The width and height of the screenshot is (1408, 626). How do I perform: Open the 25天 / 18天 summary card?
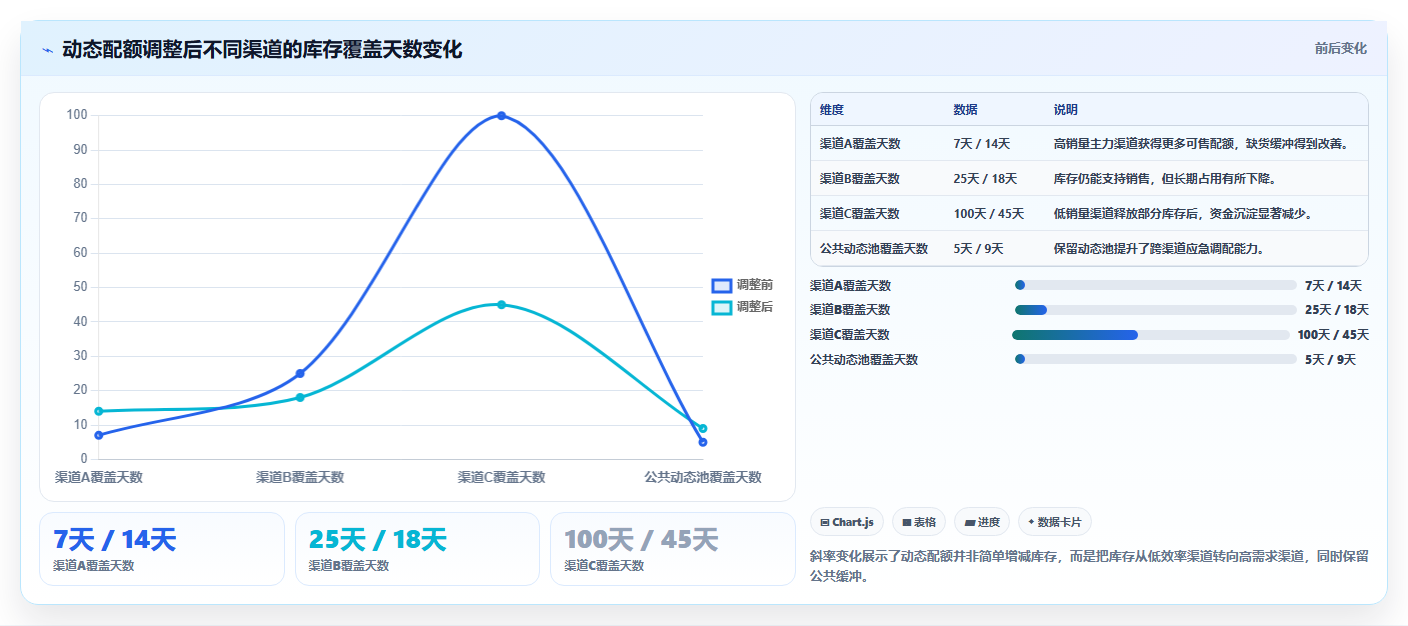417,549
